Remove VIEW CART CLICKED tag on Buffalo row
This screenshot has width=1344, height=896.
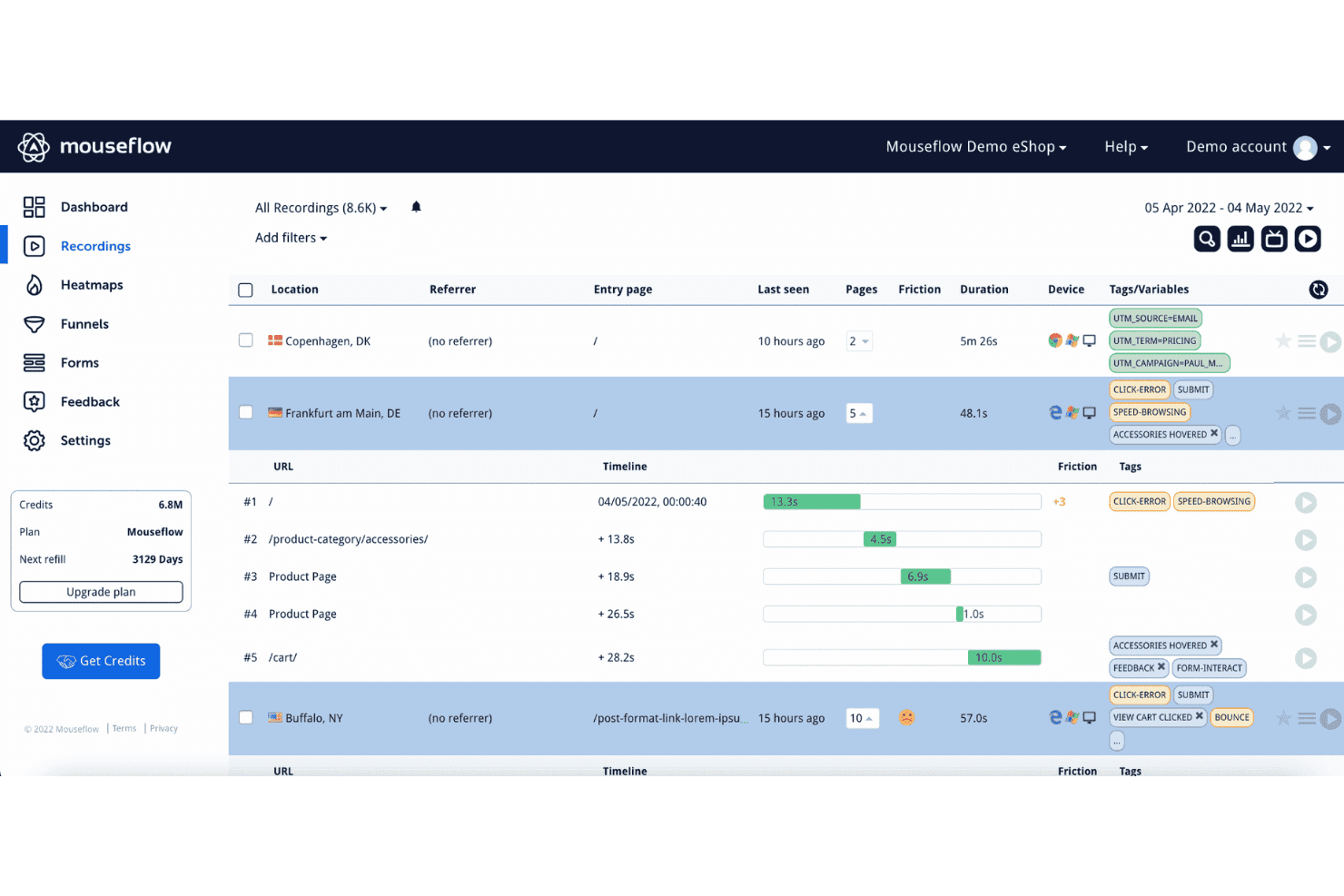1199,716
